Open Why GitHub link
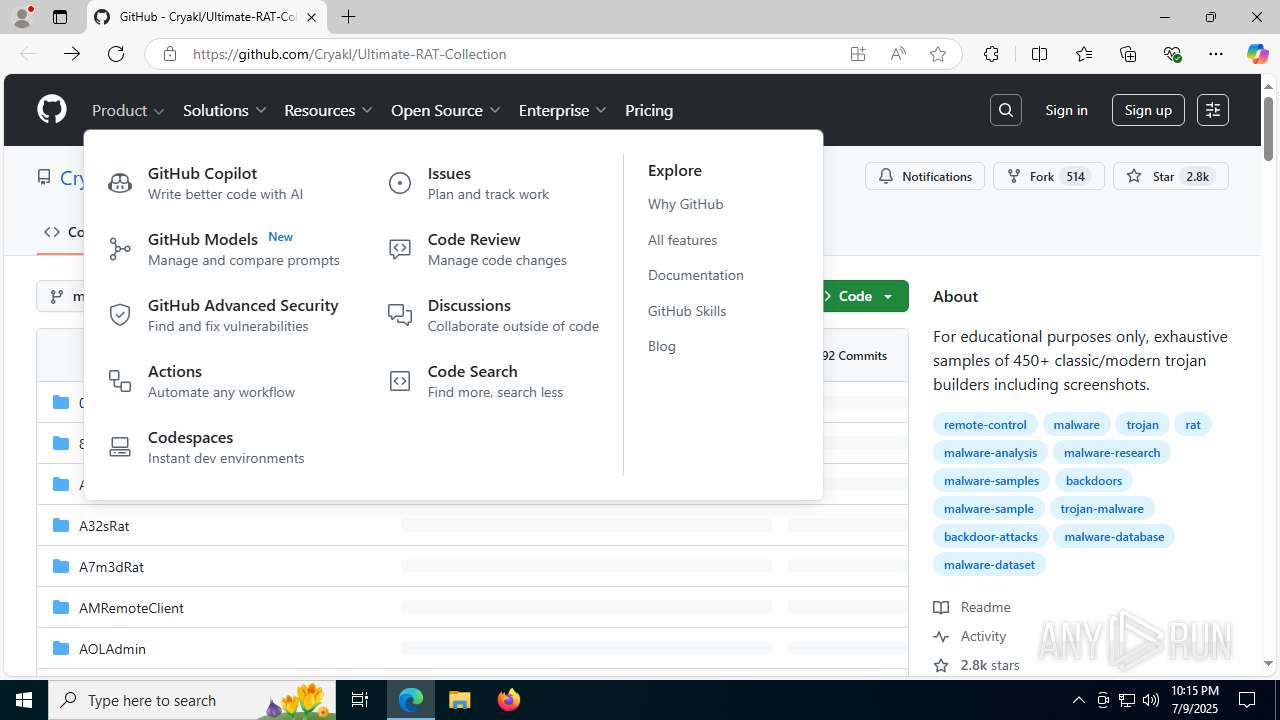Image resolution: width=1280 pixels, height=720 pixels. [x=685, y=204]
